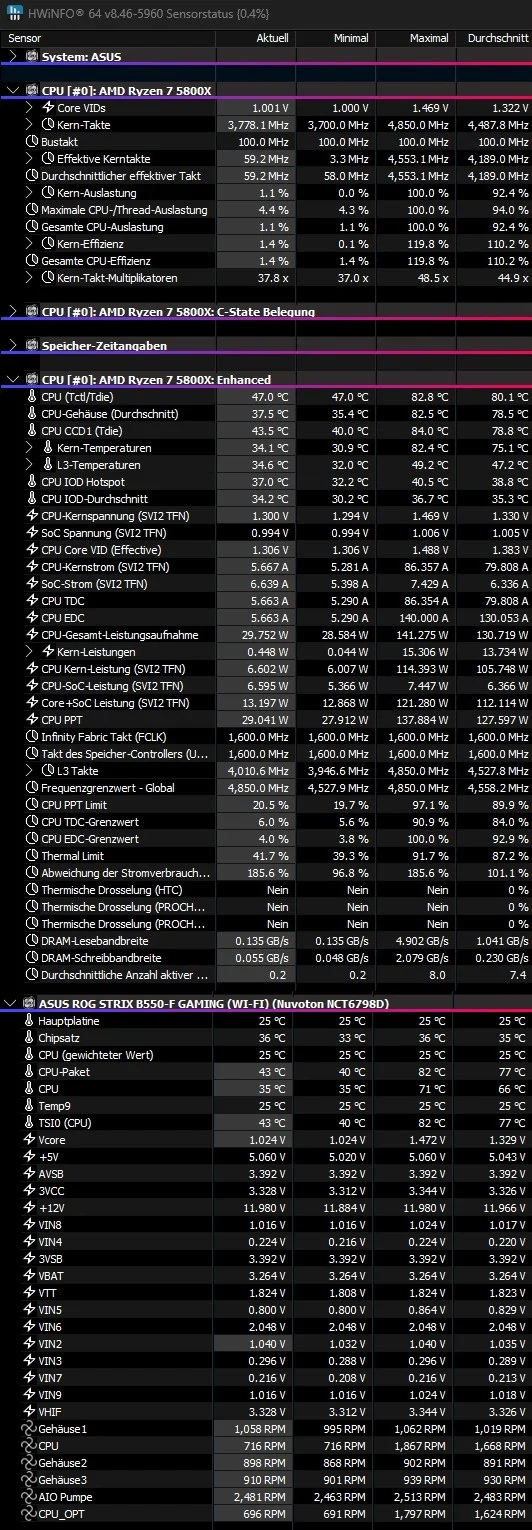The image size is (532, 1530).
Task: Click the circle icon of Gesamte CPU-Auslastung
Action: (30, 227)
